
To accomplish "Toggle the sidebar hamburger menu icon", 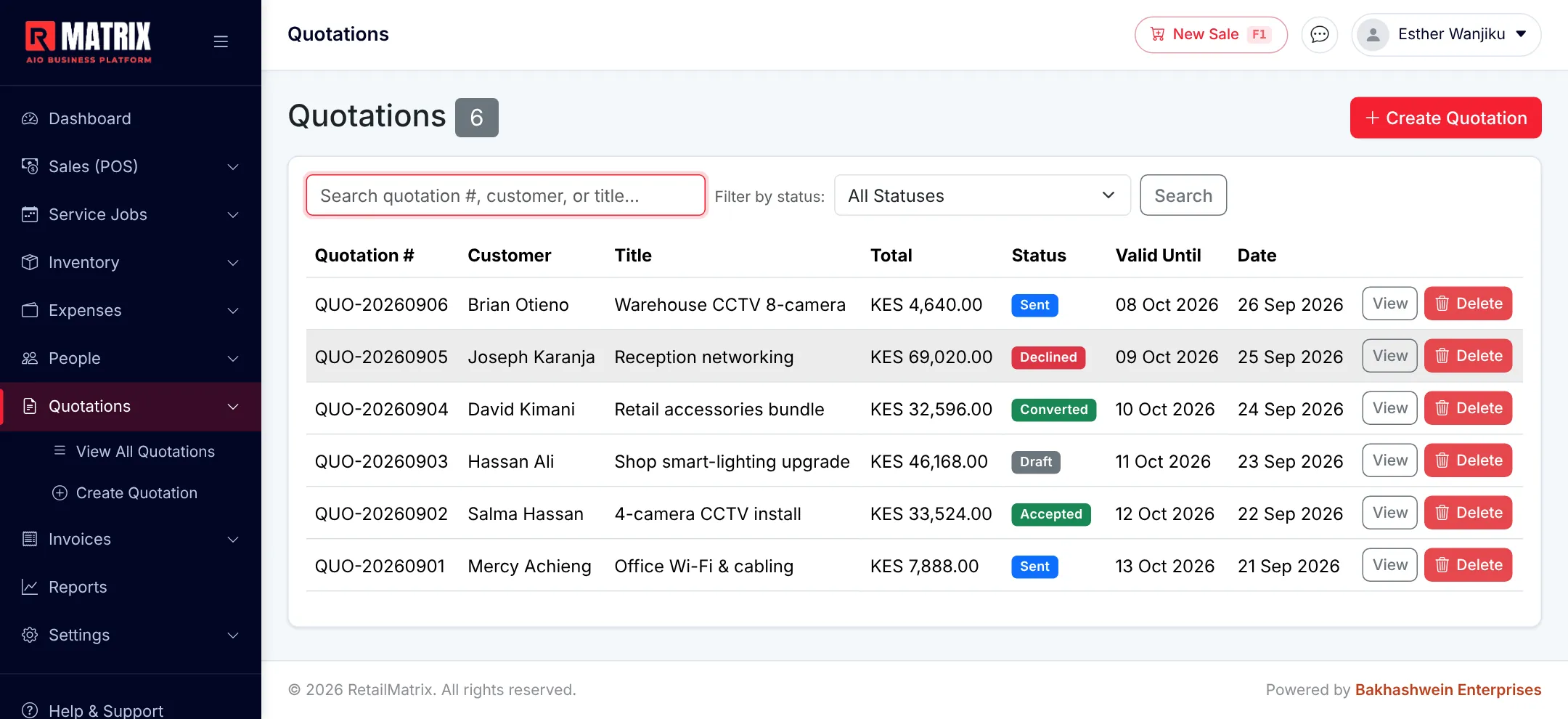I will (221, 41).
